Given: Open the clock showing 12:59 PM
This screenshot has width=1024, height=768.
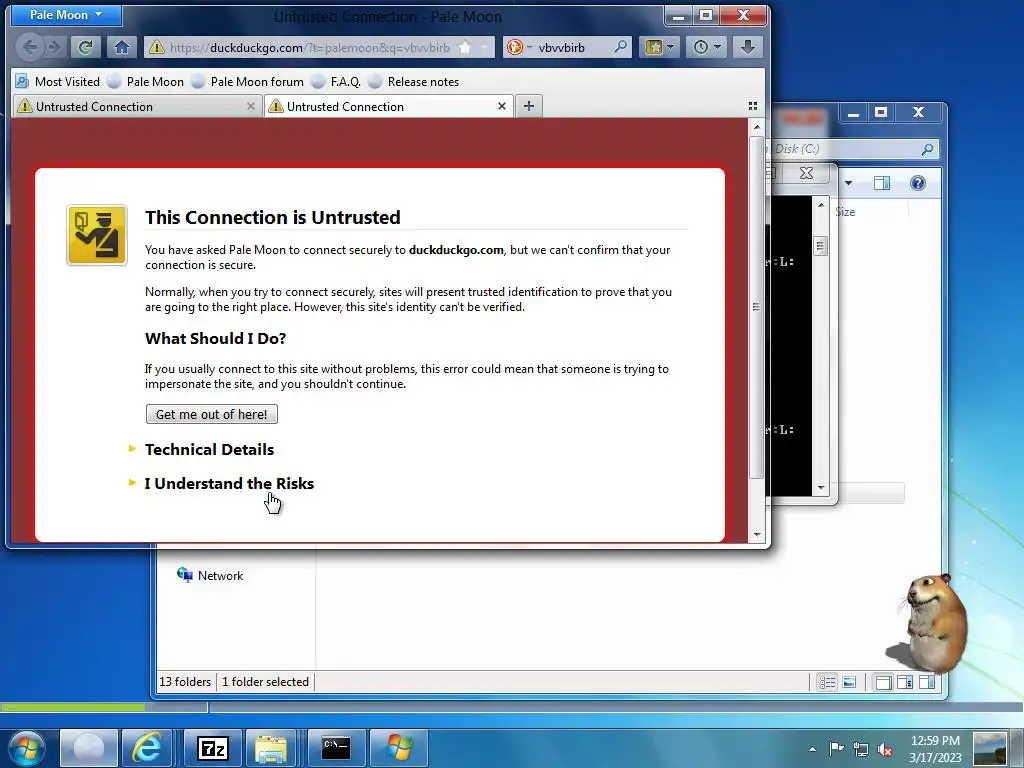Looking at the screenshot, I should pos(935,748).
